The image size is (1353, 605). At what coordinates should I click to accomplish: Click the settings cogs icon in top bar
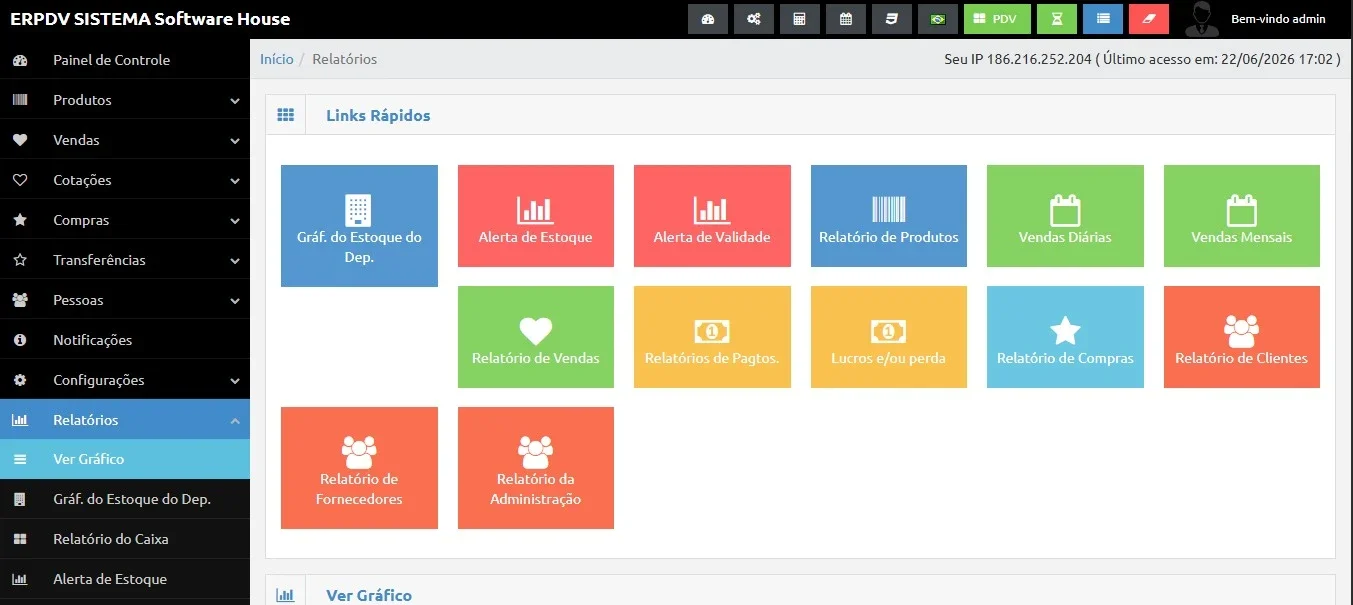point(754,19)
